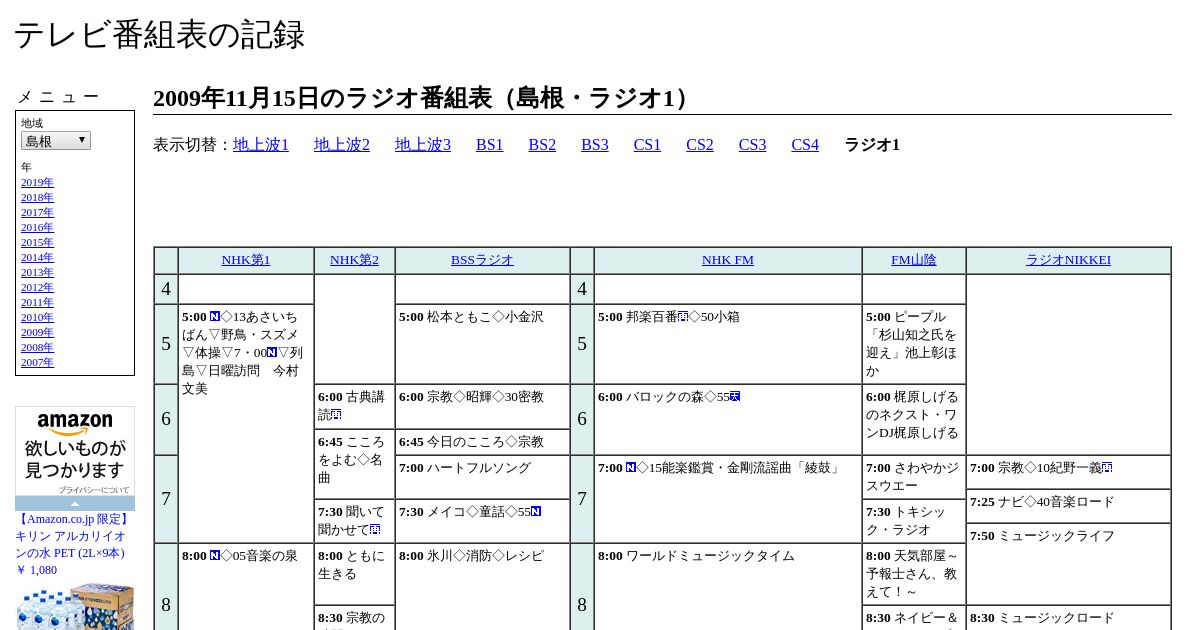Image resolution: width=1200 pixels, height=630 pixels.
Task: Open the 2009年 year link
Action: 37,333
